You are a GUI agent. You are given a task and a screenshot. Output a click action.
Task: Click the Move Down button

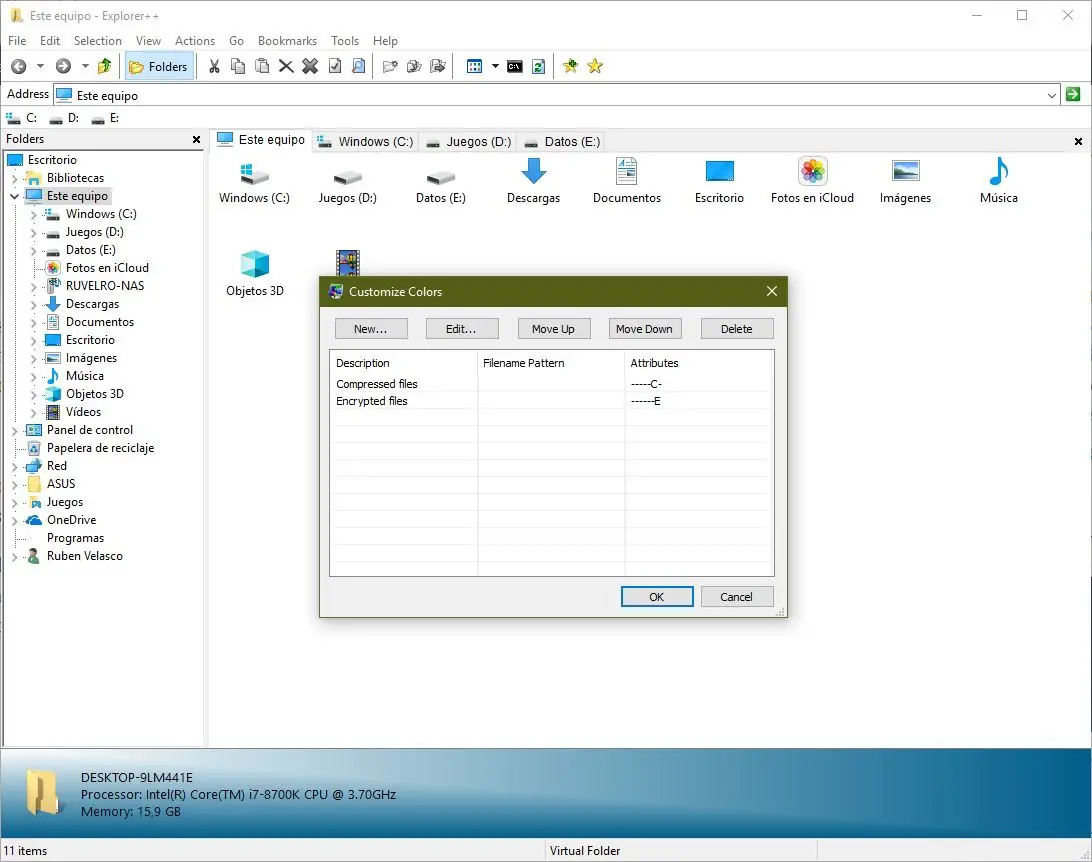point(644,329)
